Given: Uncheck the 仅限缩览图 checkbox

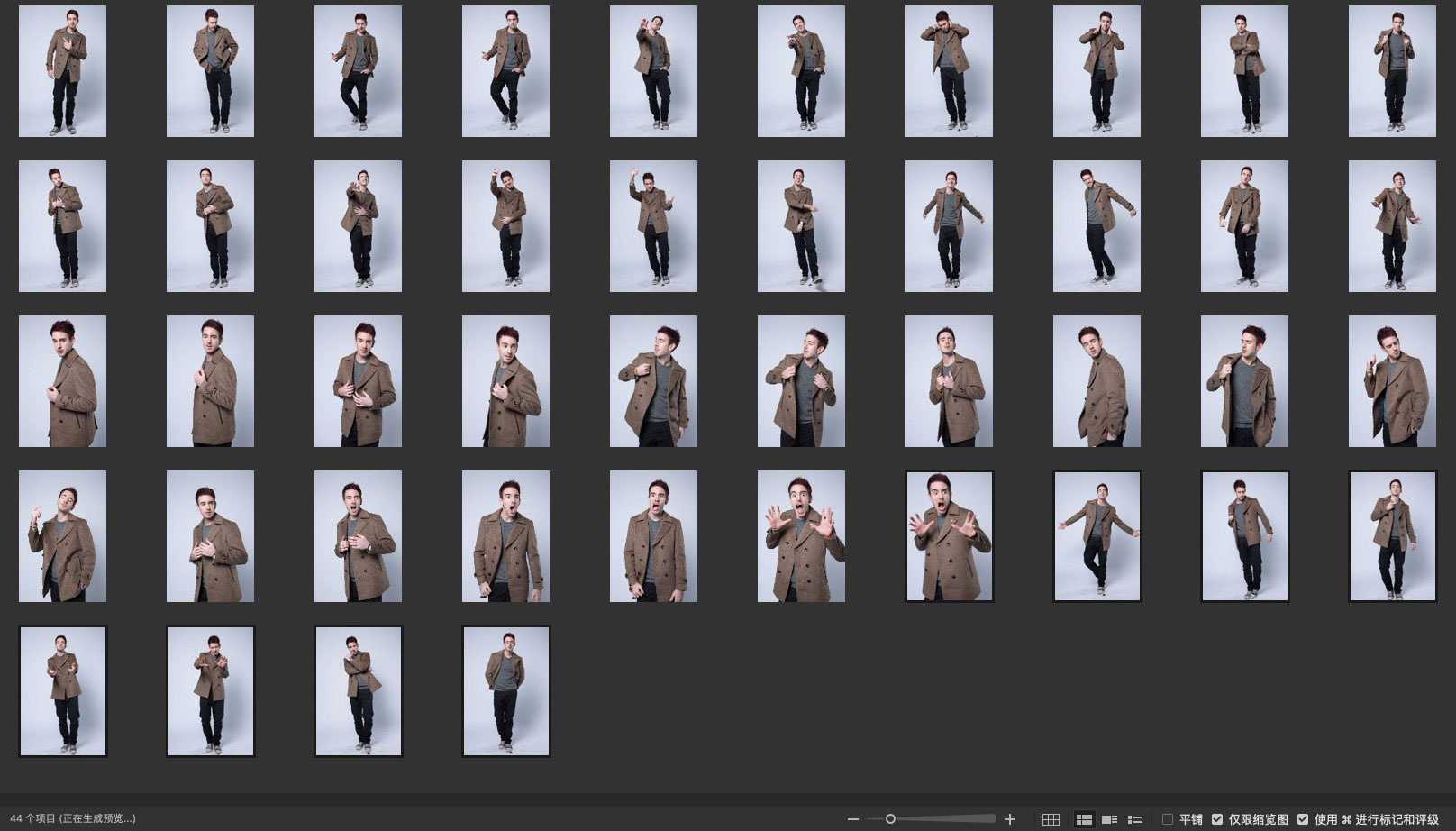Looking at the screenshot, I should tap(1217, 819).
